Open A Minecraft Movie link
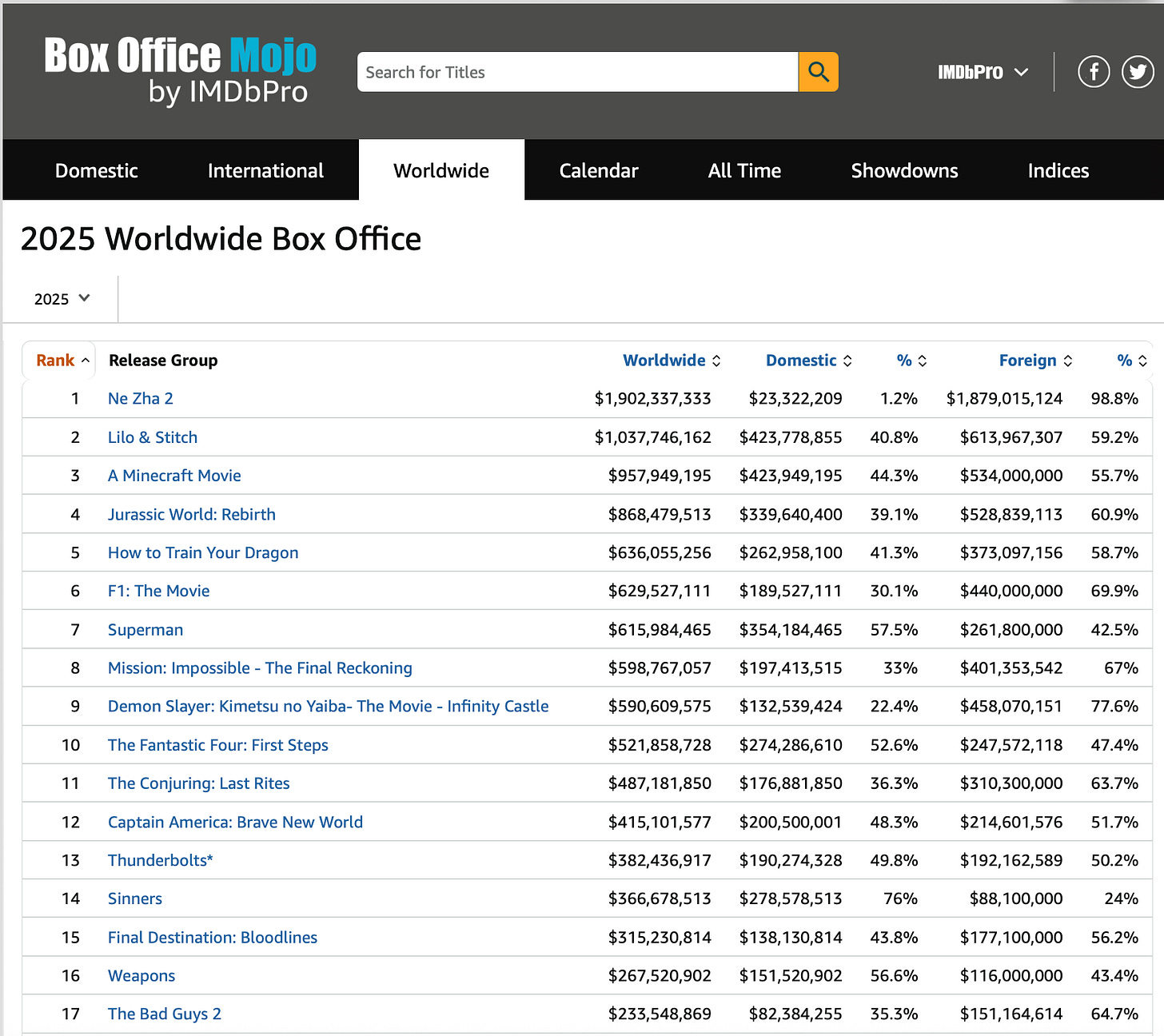The height and width of the screenshot is (1036, 1164). 174,476
